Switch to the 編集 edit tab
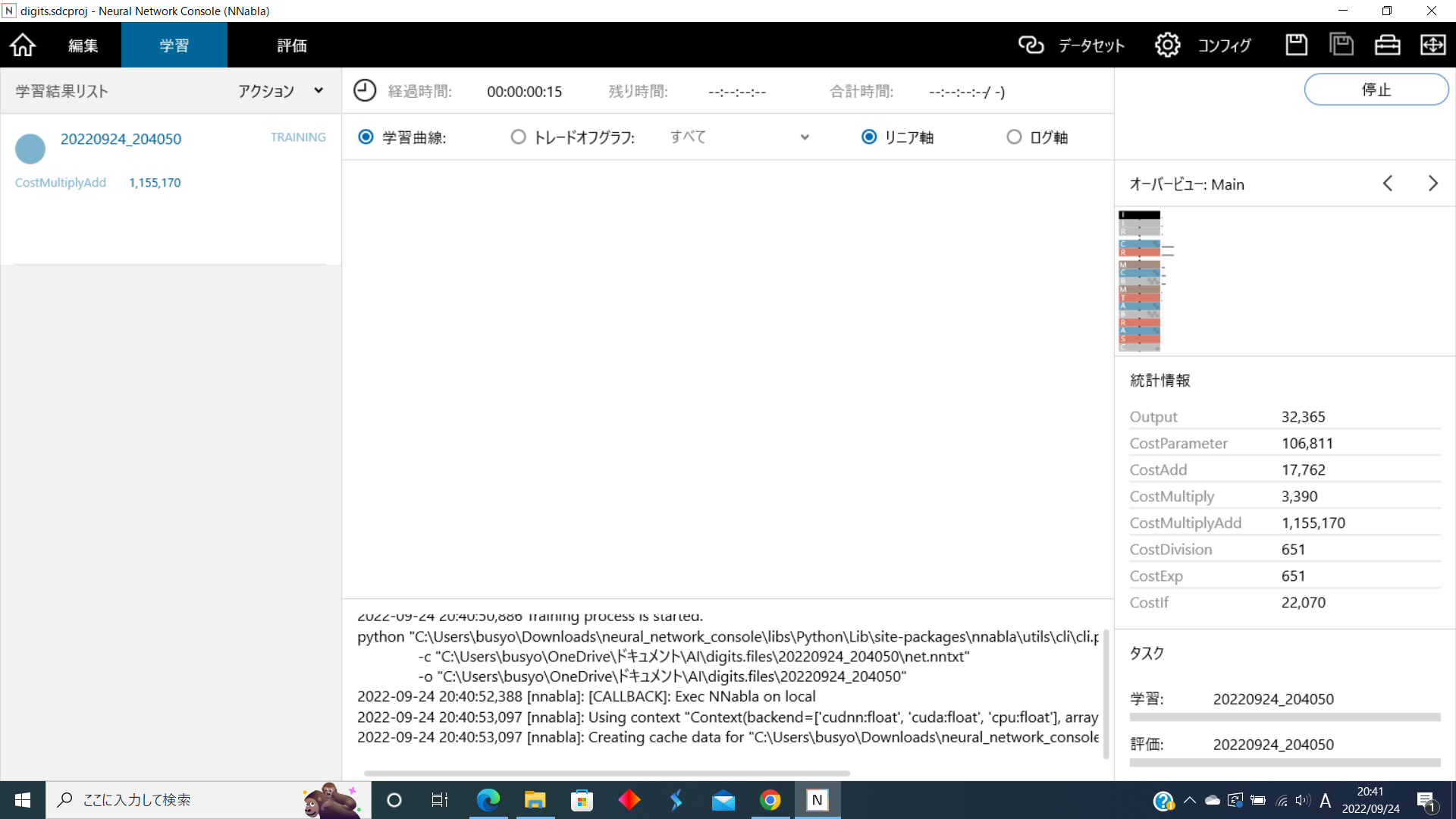This screenshot has width=1456, height=819. [x=83, y=45]
